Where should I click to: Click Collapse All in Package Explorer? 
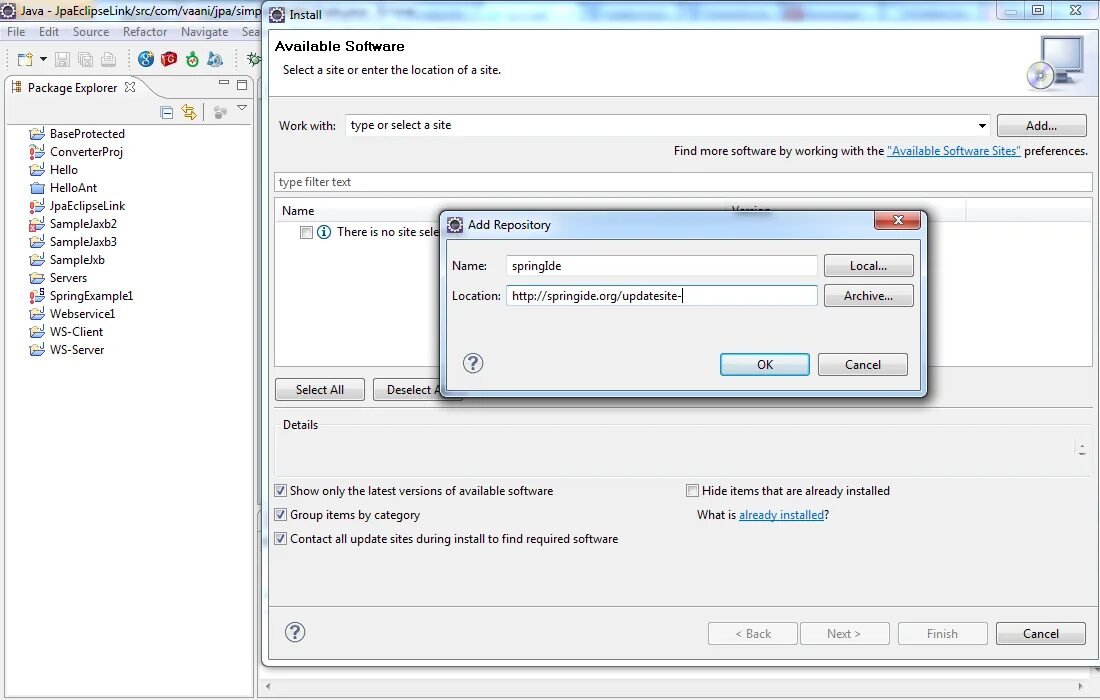(x=167, y=112)
